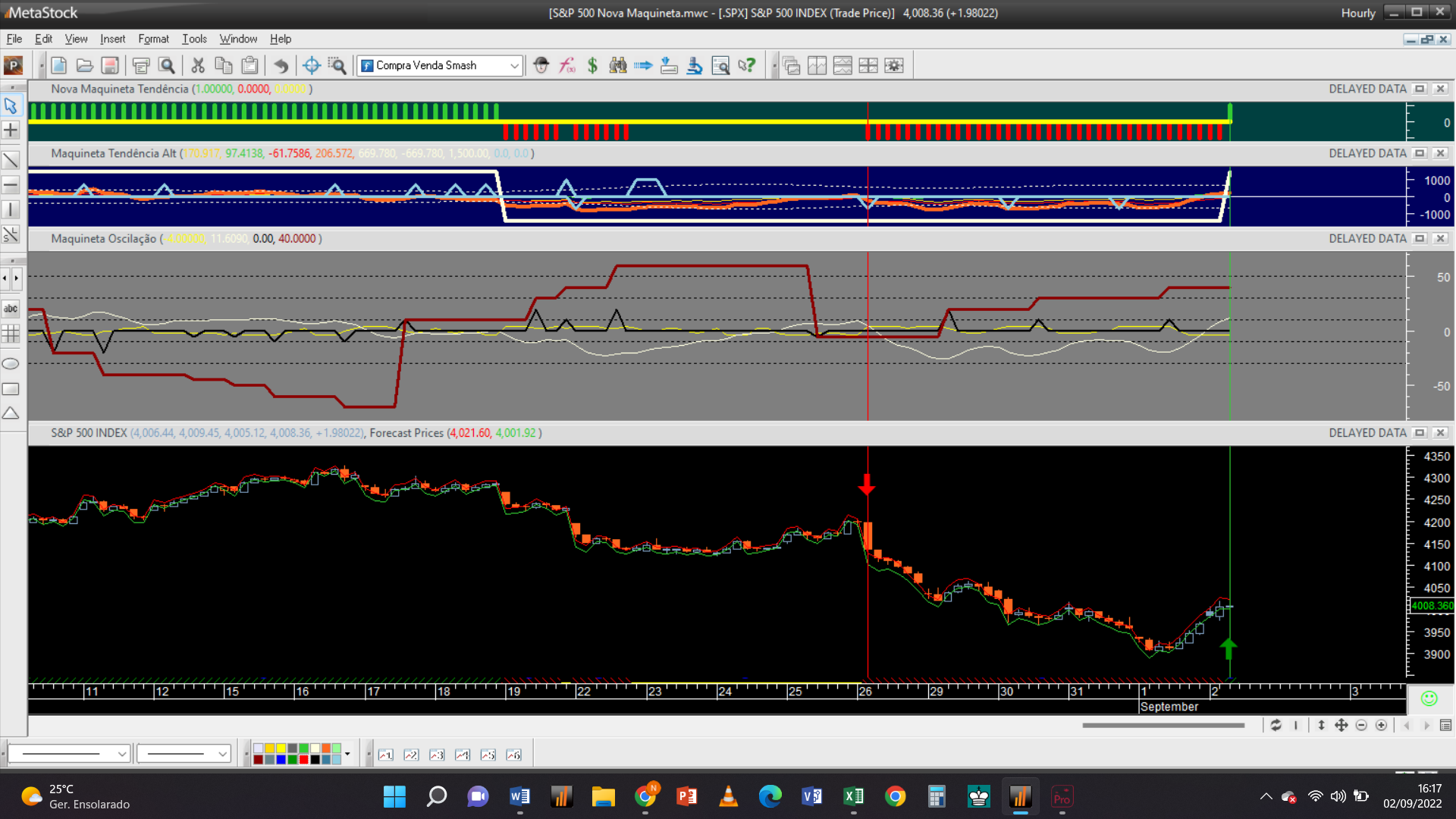Select the crosshair data window tool
The image size is (1456, 819).
tap(311, 66)
